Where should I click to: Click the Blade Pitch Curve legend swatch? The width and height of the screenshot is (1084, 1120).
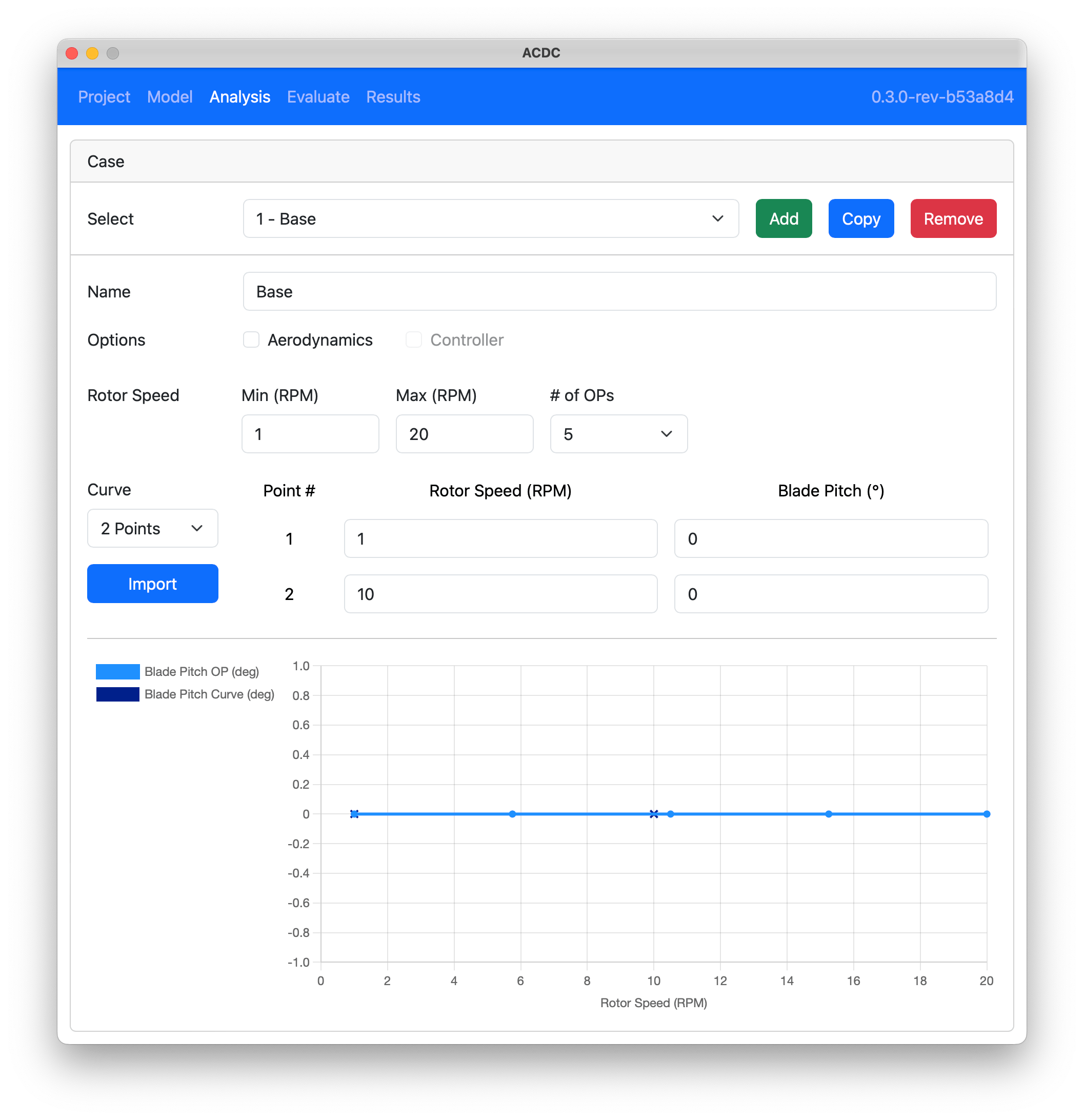(118, 694)
